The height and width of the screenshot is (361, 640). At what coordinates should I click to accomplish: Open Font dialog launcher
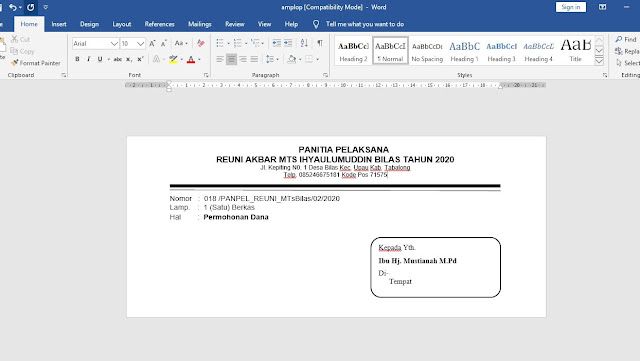pyautogui.click(x=206, y=75)
